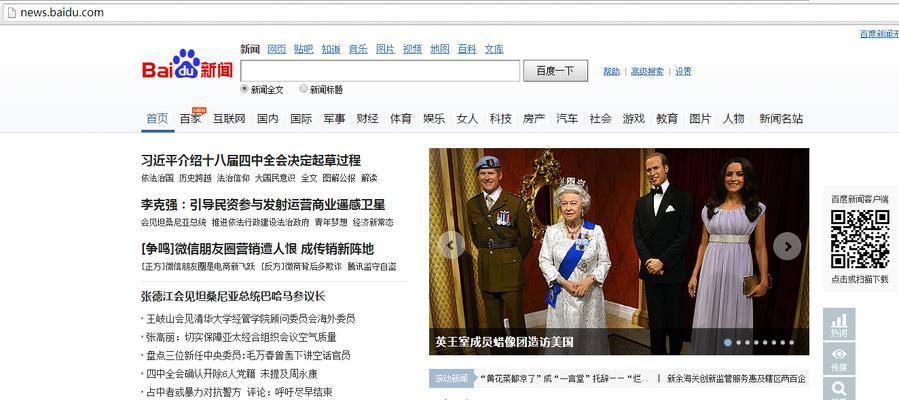Open the 军事 news tab

[x=334, y=119]
